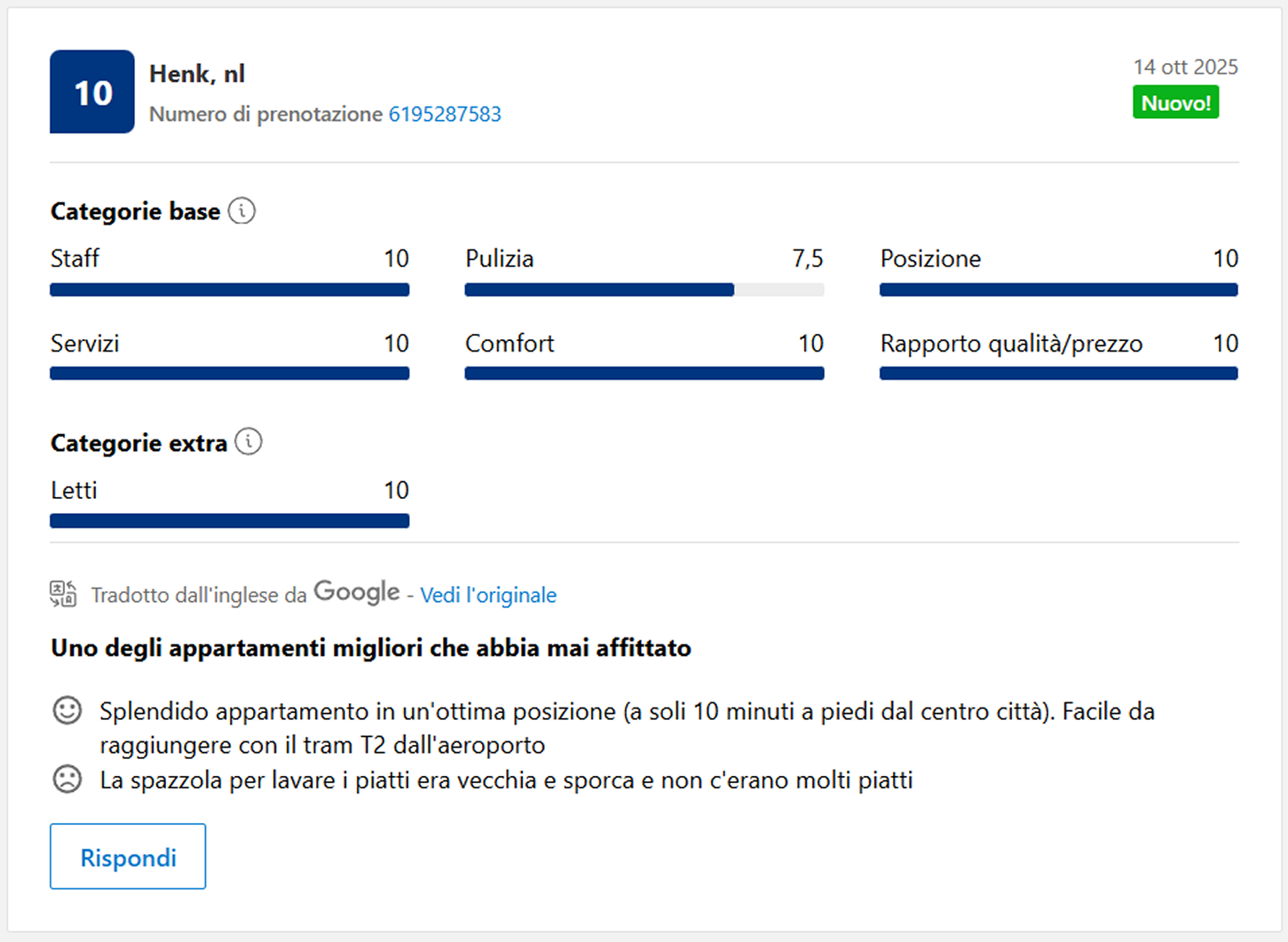Click the Pulizia rating bar
Viewport: 1288px width, 942px height.
[644, 289]
